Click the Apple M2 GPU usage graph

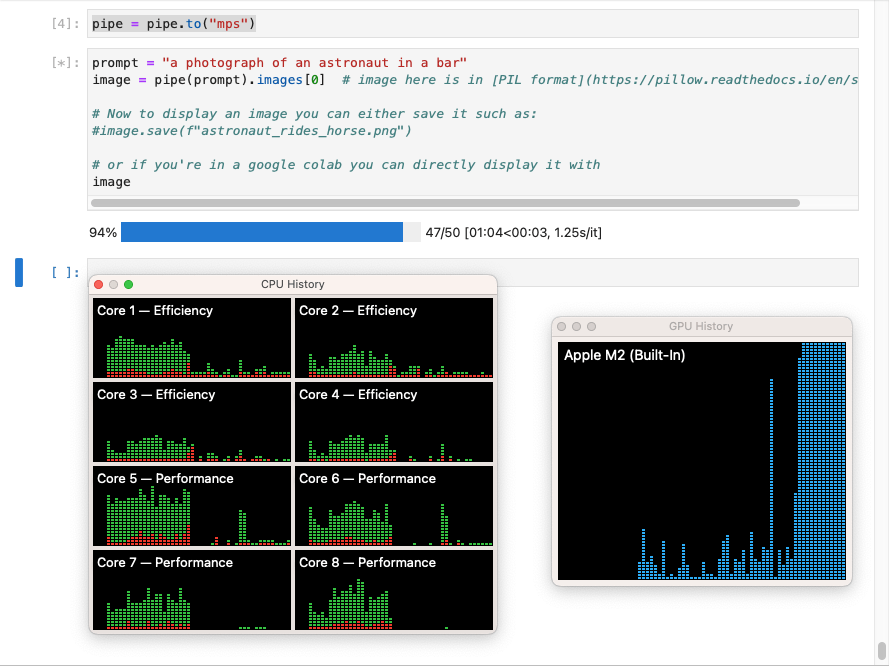click(x=702, y=460)
